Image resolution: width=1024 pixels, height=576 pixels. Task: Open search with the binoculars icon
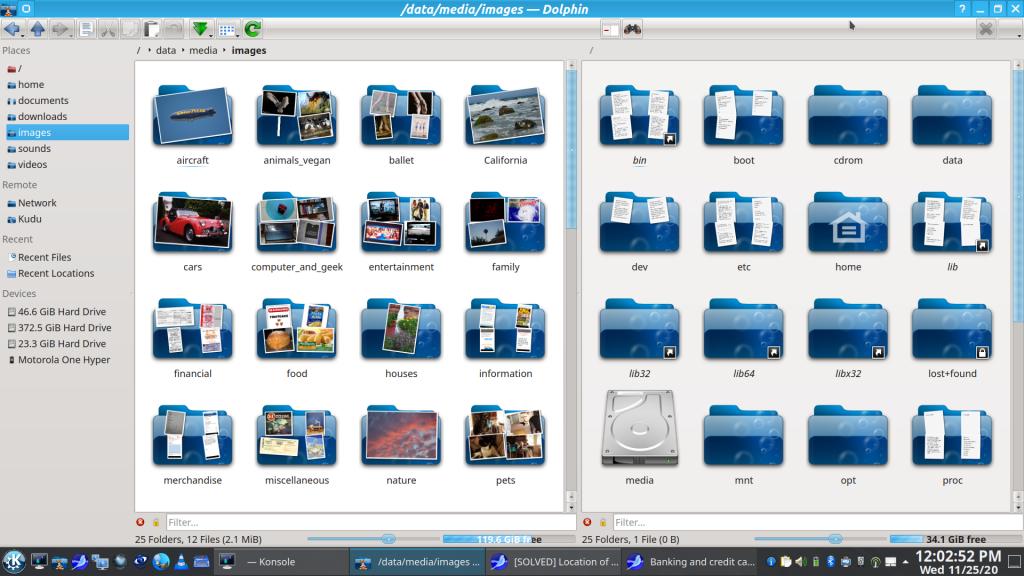coord(632,29)
